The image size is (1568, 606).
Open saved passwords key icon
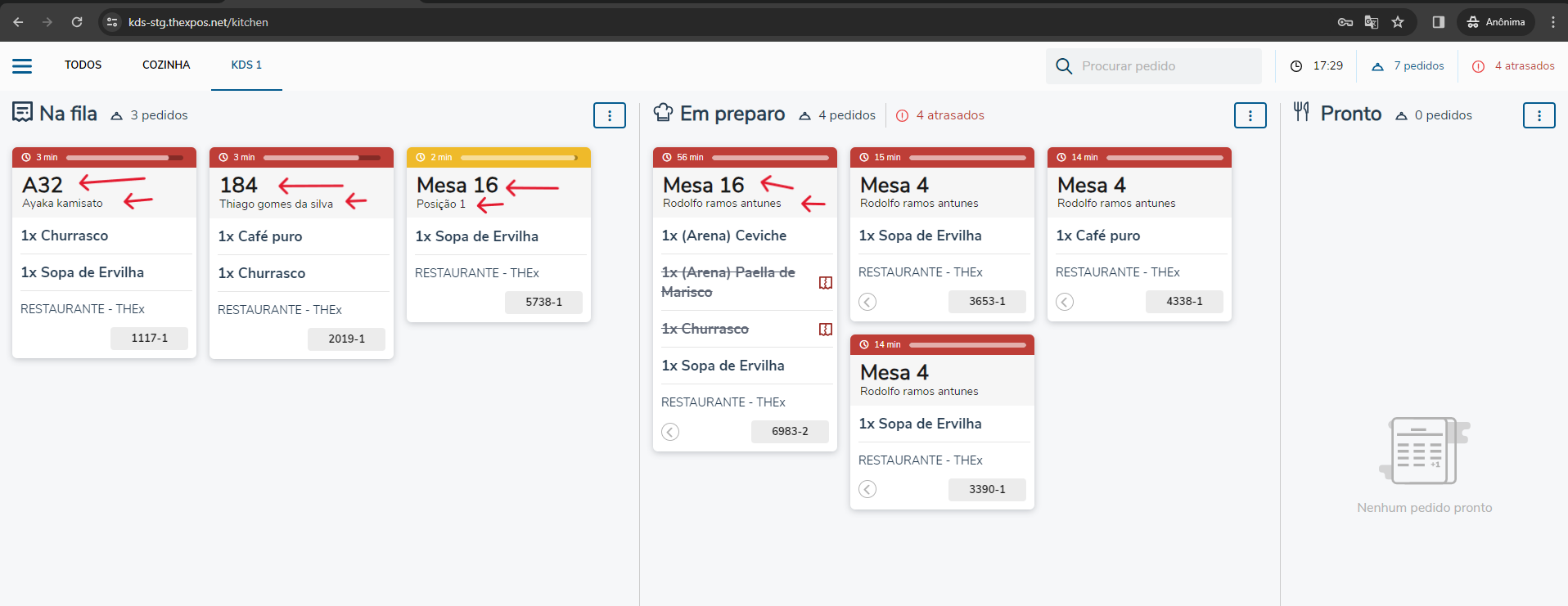click(x=1345, y=22)
